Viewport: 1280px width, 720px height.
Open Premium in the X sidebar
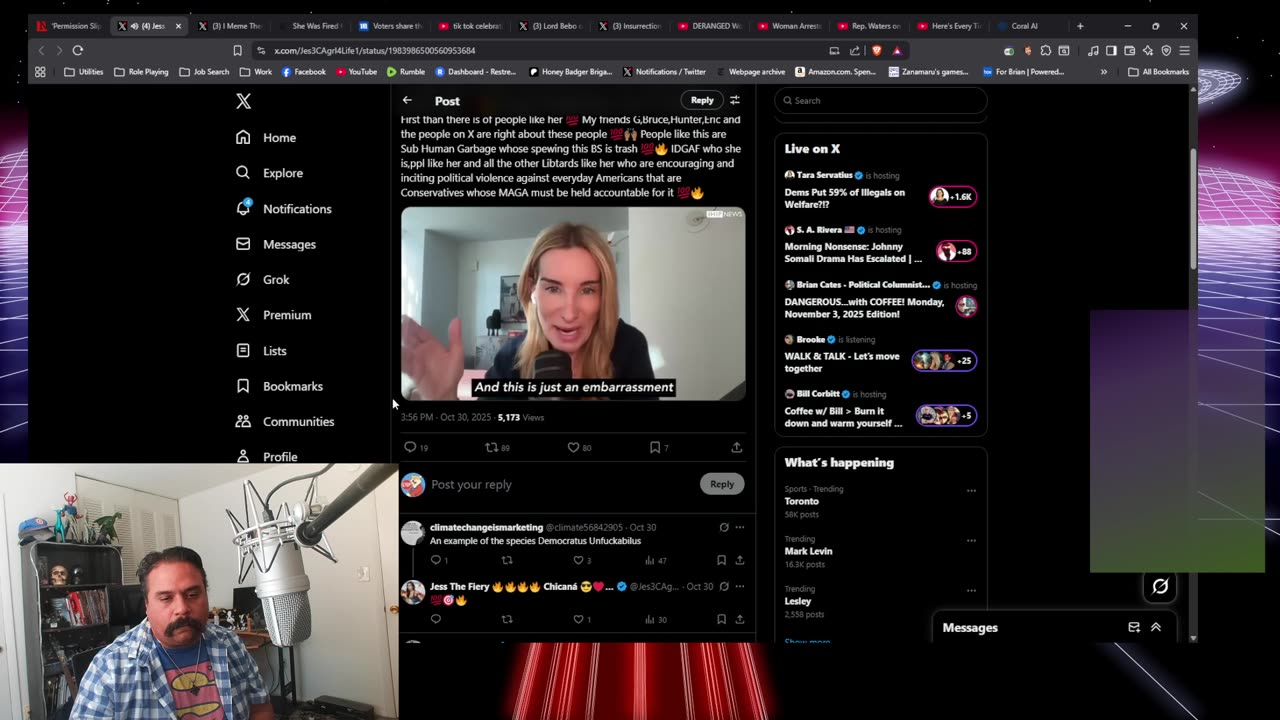(x=274, y=315)
